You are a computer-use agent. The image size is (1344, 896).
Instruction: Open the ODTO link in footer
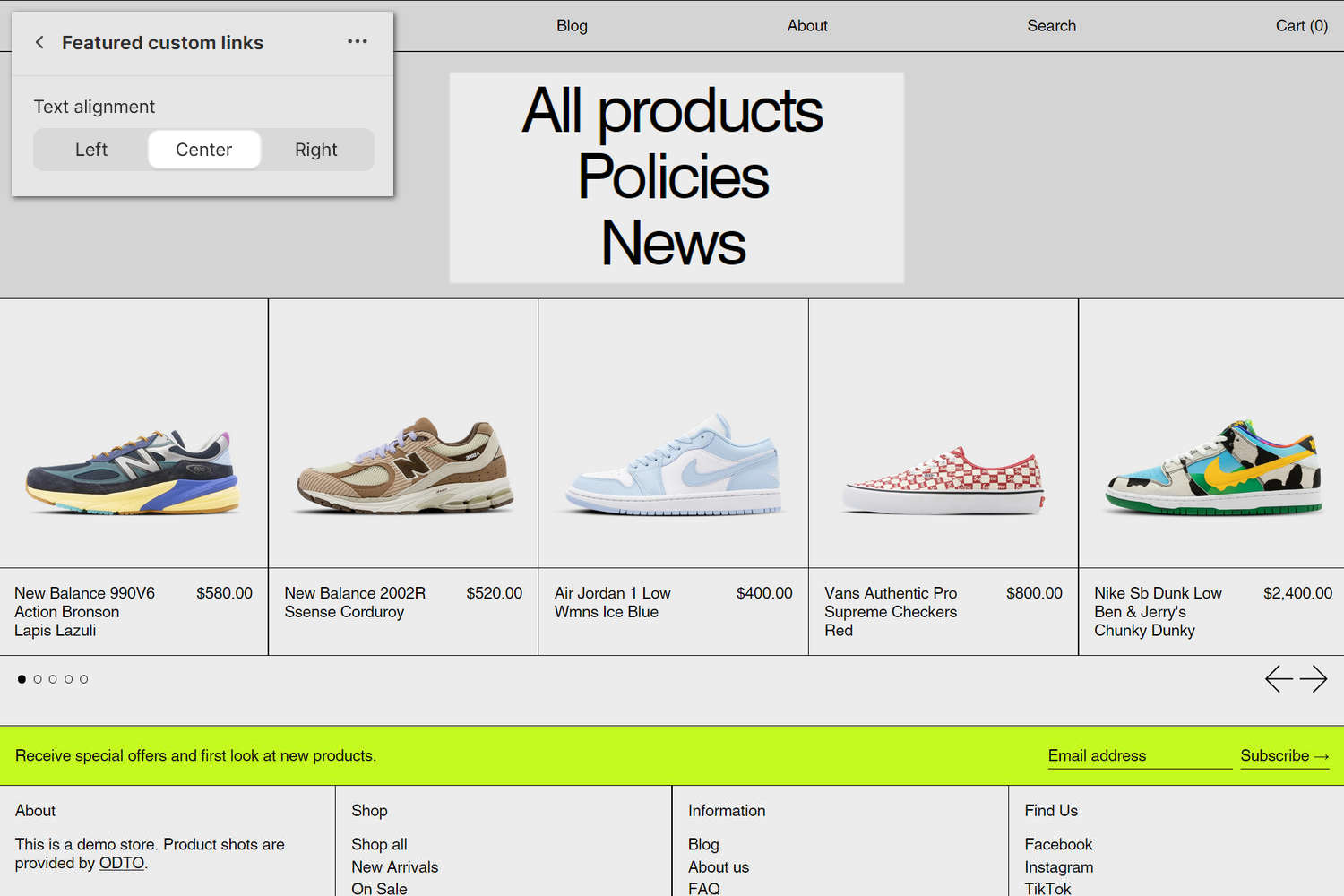coord(121,863)
